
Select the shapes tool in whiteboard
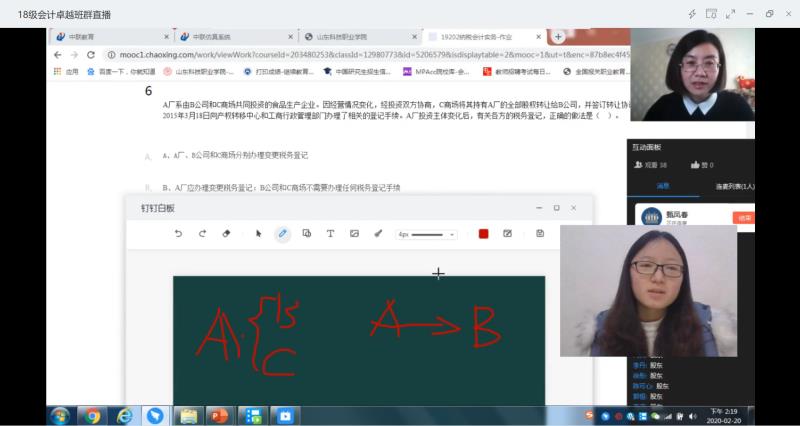click(306, 233)
